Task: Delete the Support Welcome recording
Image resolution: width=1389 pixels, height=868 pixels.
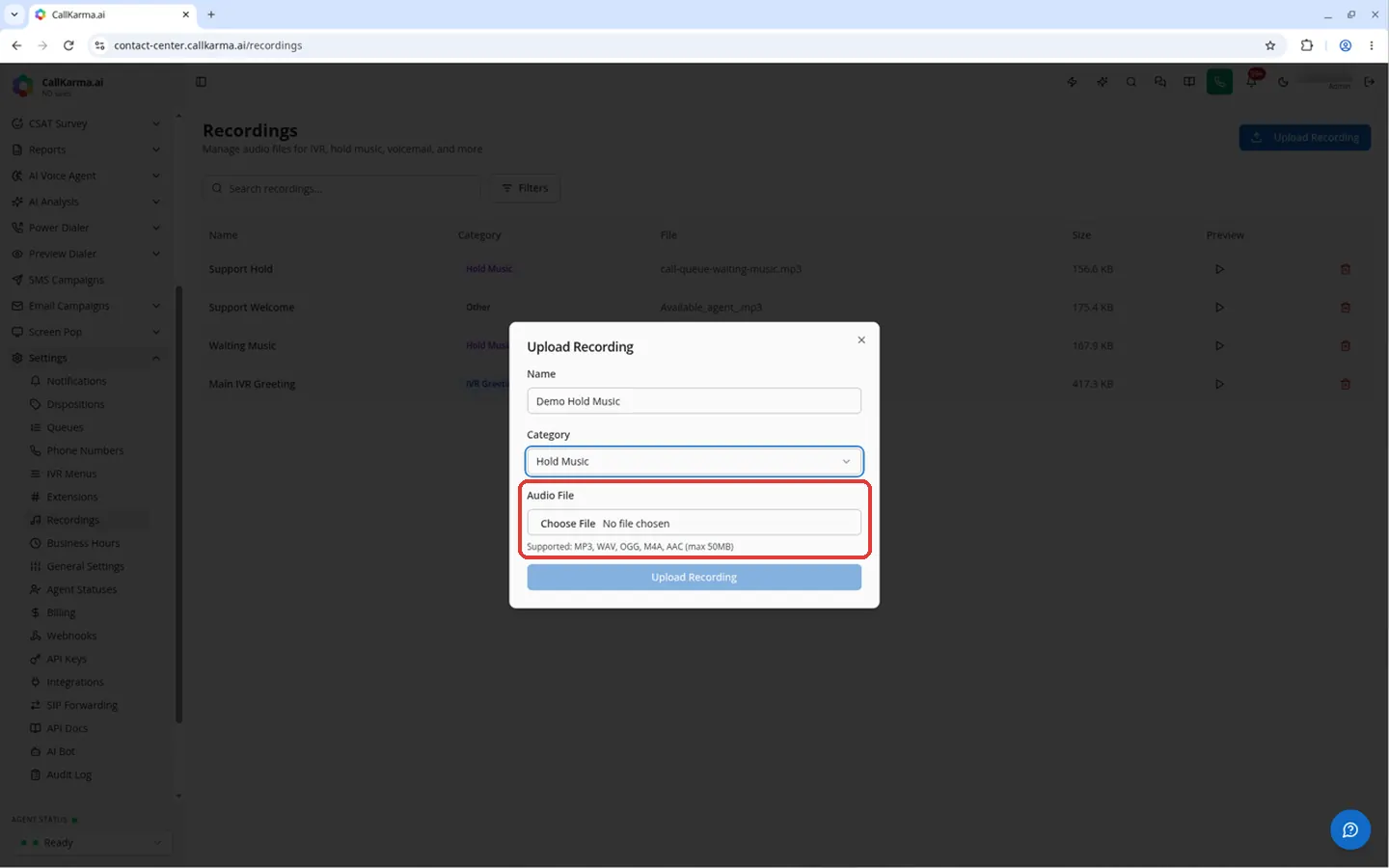Action: tap(1345, 308)
